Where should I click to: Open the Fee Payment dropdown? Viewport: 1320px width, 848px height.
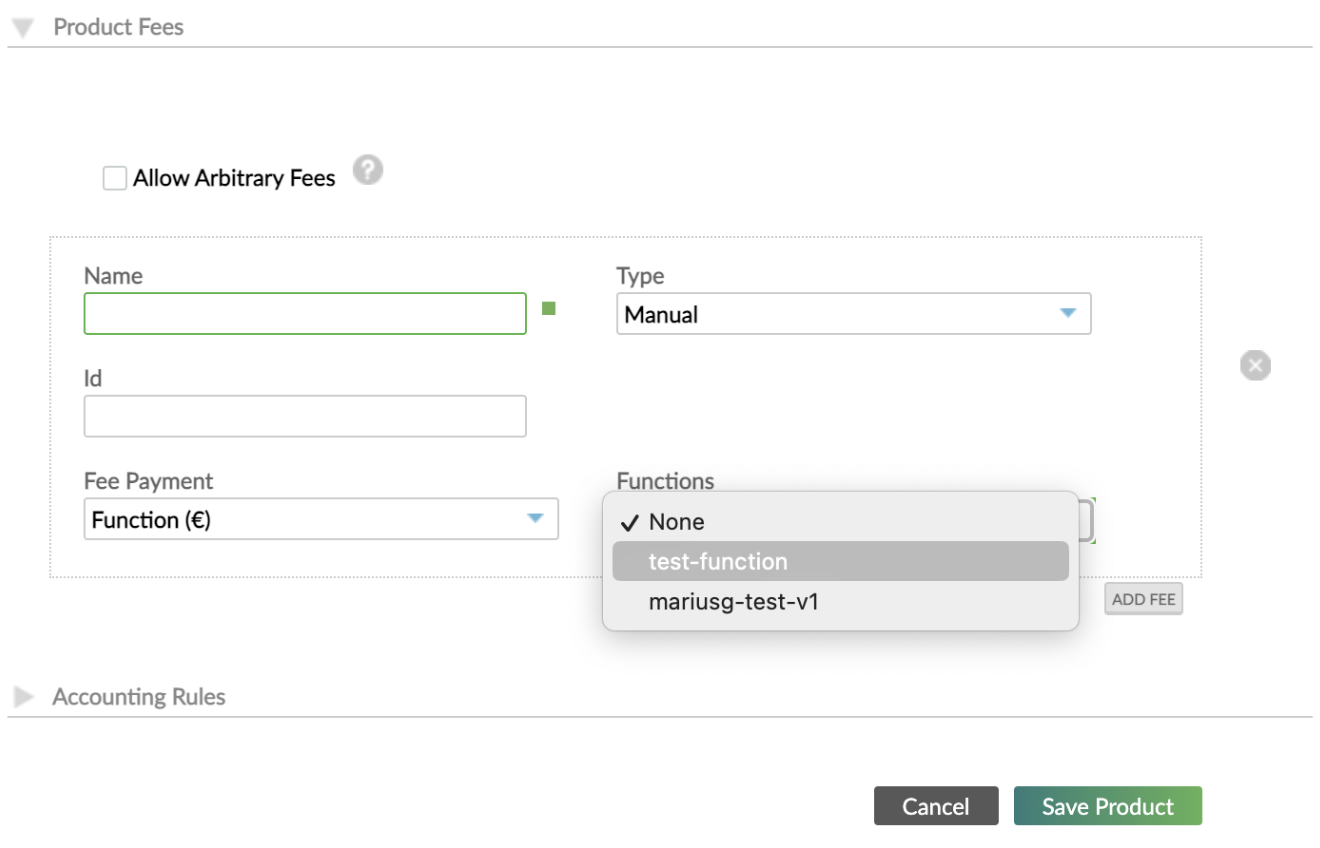(320, 518)
